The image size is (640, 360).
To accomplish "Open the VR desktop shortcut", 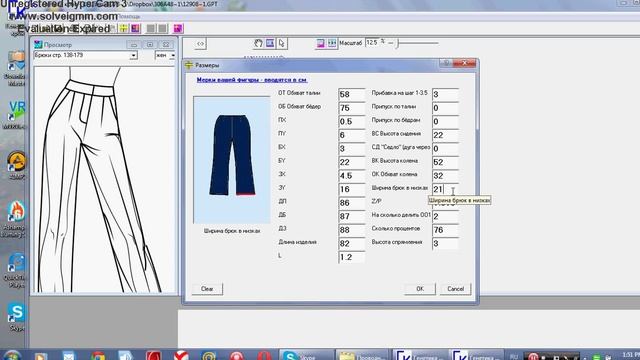I will coord(16,114).
